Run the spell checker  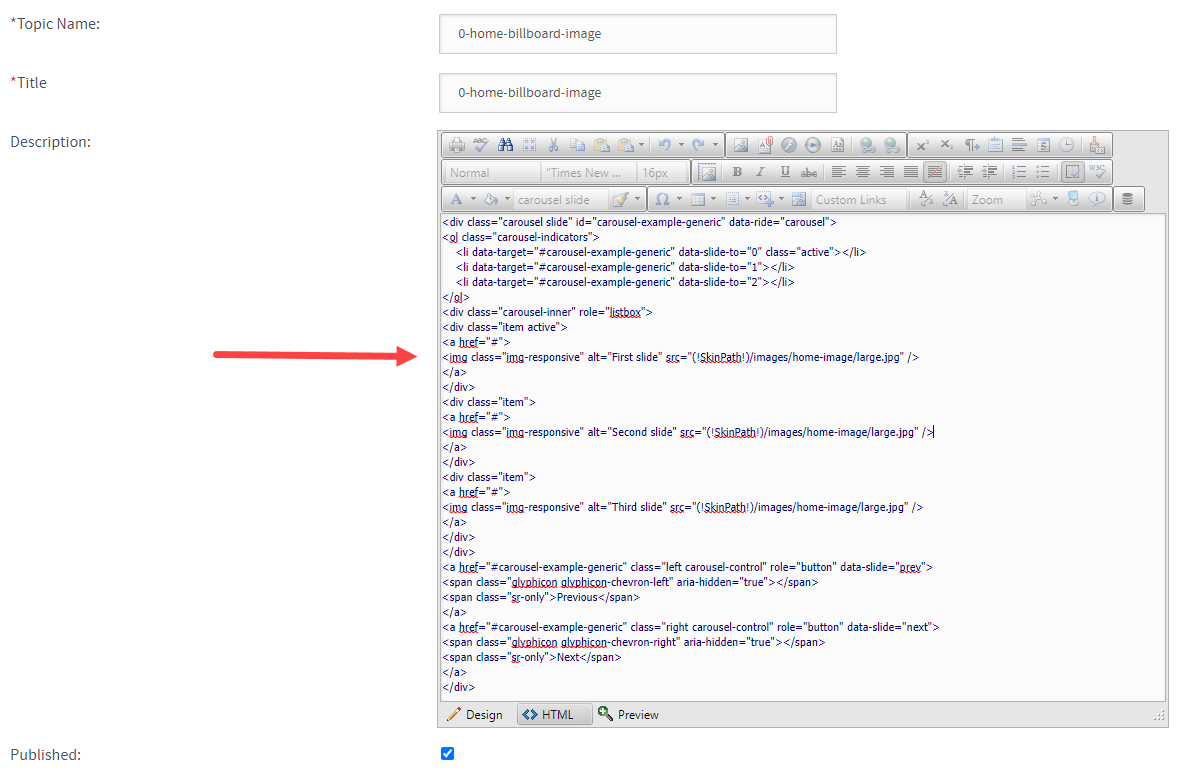tap(480, 144)
